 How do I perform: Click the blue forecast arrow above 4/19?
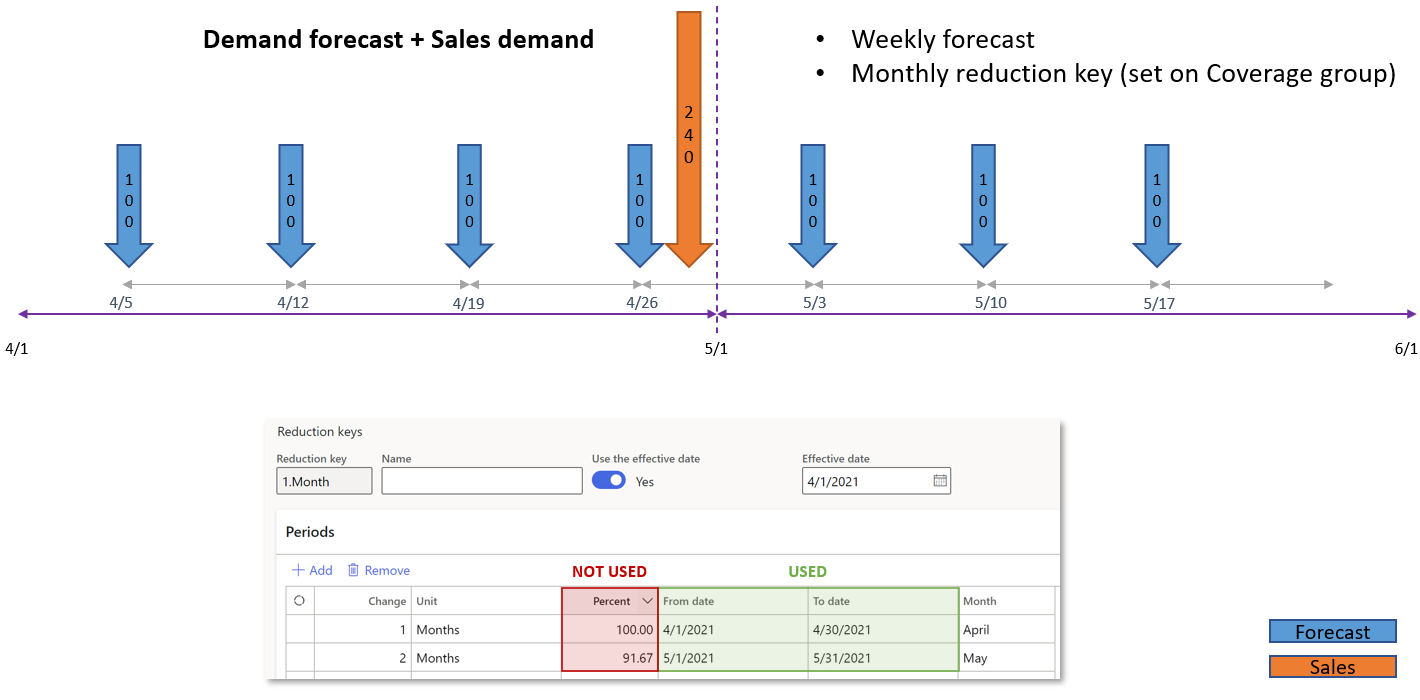pos(469,205)
